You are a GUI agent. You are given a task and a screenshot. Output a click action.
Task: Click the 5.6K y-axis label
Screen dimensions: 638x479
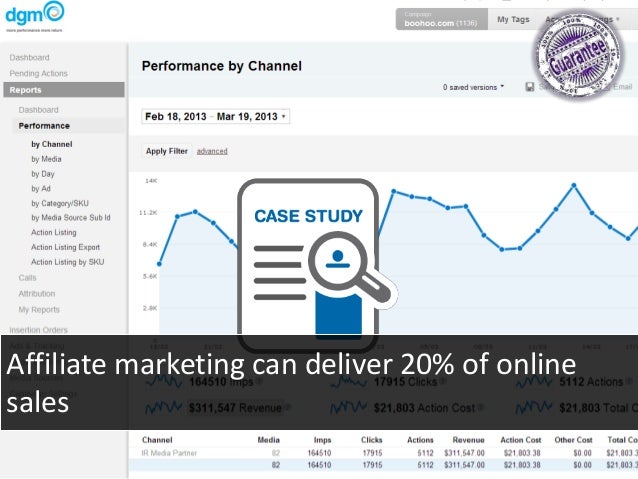pyautogui.click(x=150, y=276)
